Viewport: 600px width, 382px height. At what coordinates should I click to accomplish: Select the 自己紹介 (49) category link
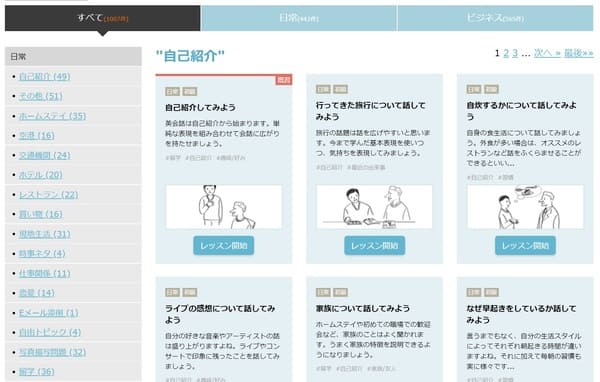click(44, 77)
